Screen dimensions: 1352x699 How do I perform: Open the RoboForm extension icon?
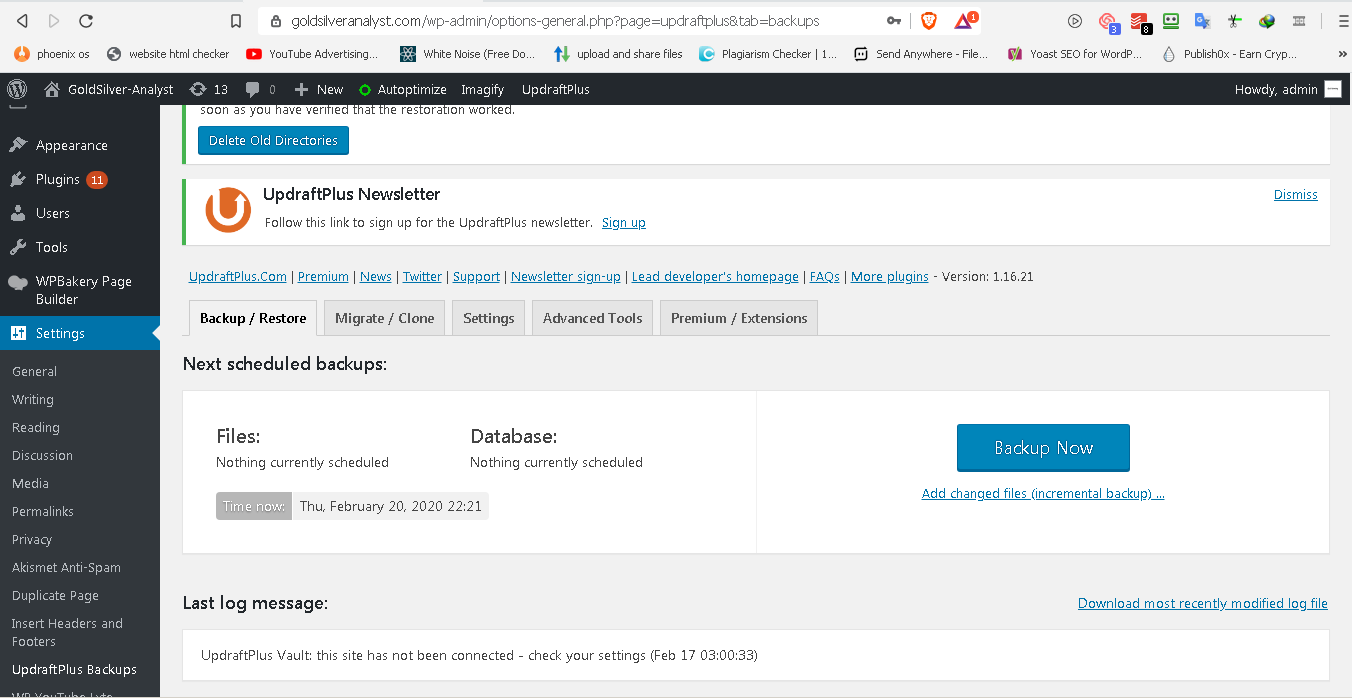[1171, 20]
